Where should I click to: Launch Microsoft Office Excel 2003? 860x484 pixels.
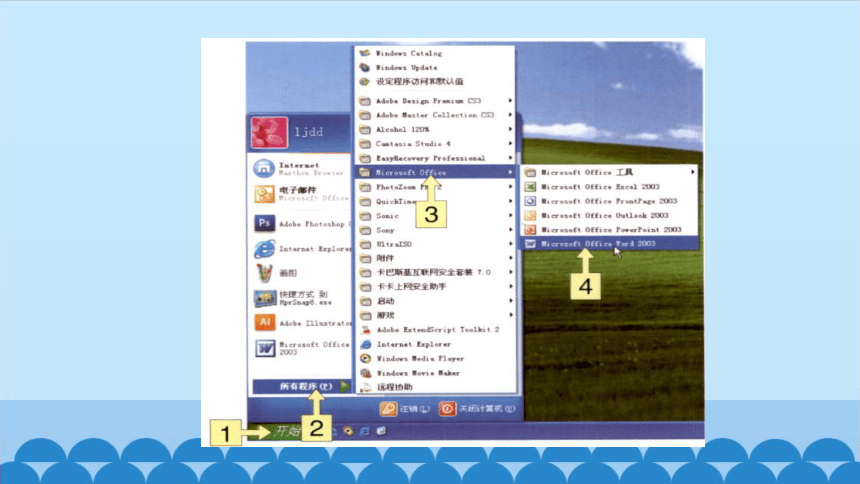(609, 187)
